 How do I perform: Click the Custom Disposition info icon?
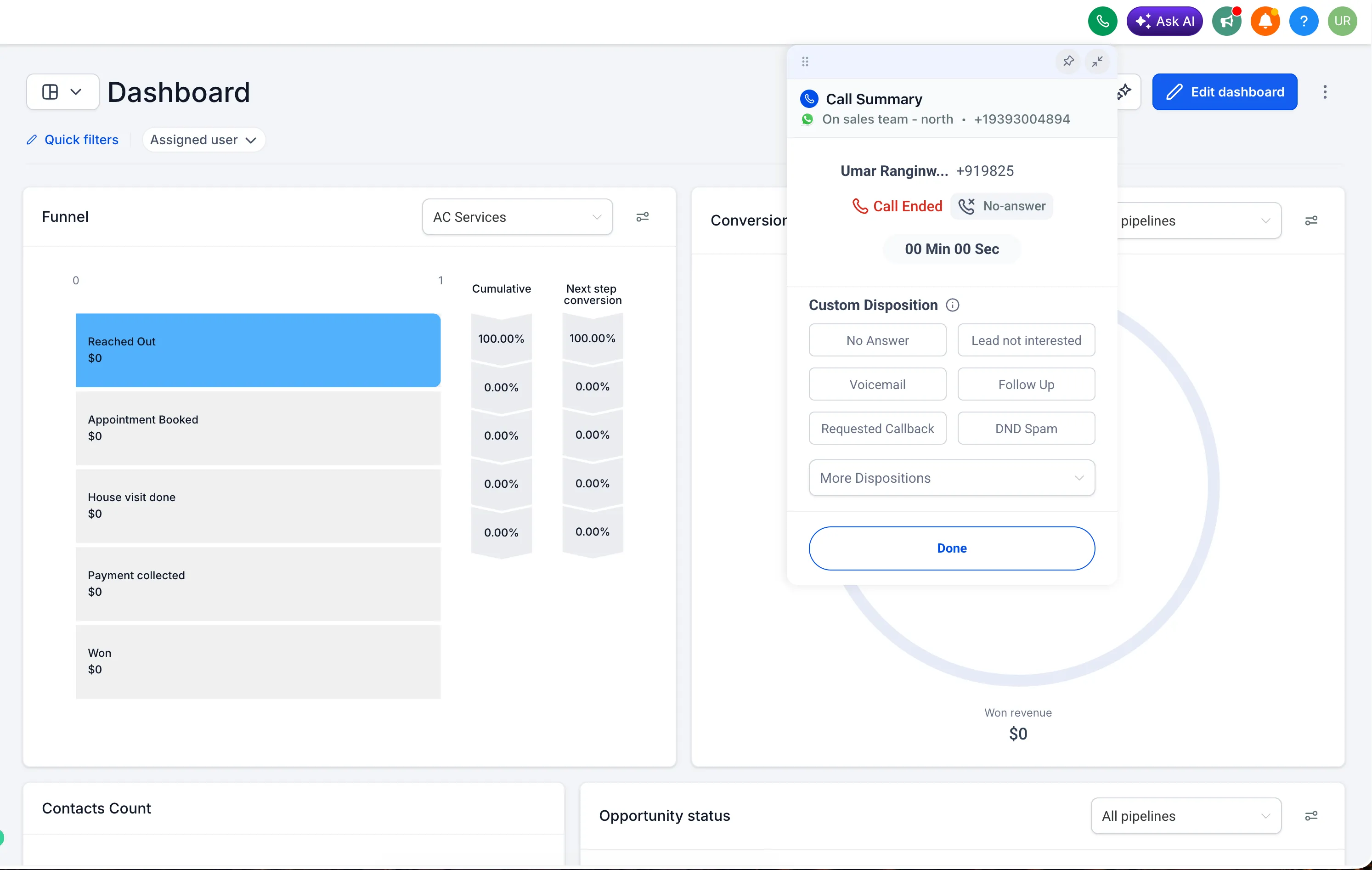tap(953, 305)
